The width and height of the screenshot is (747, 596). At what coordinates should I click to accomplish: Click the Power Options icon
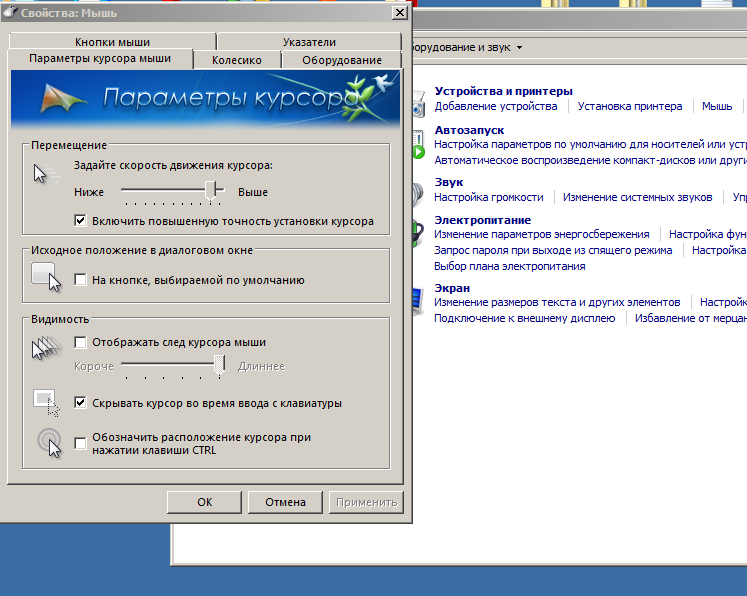418,232
